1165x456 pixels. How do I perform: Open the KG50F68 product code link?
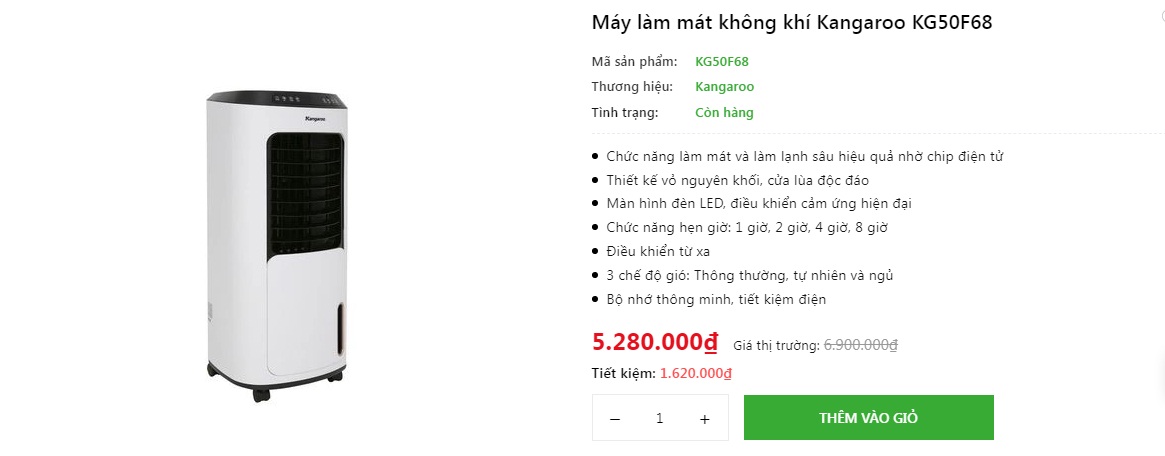pos(722,62)
